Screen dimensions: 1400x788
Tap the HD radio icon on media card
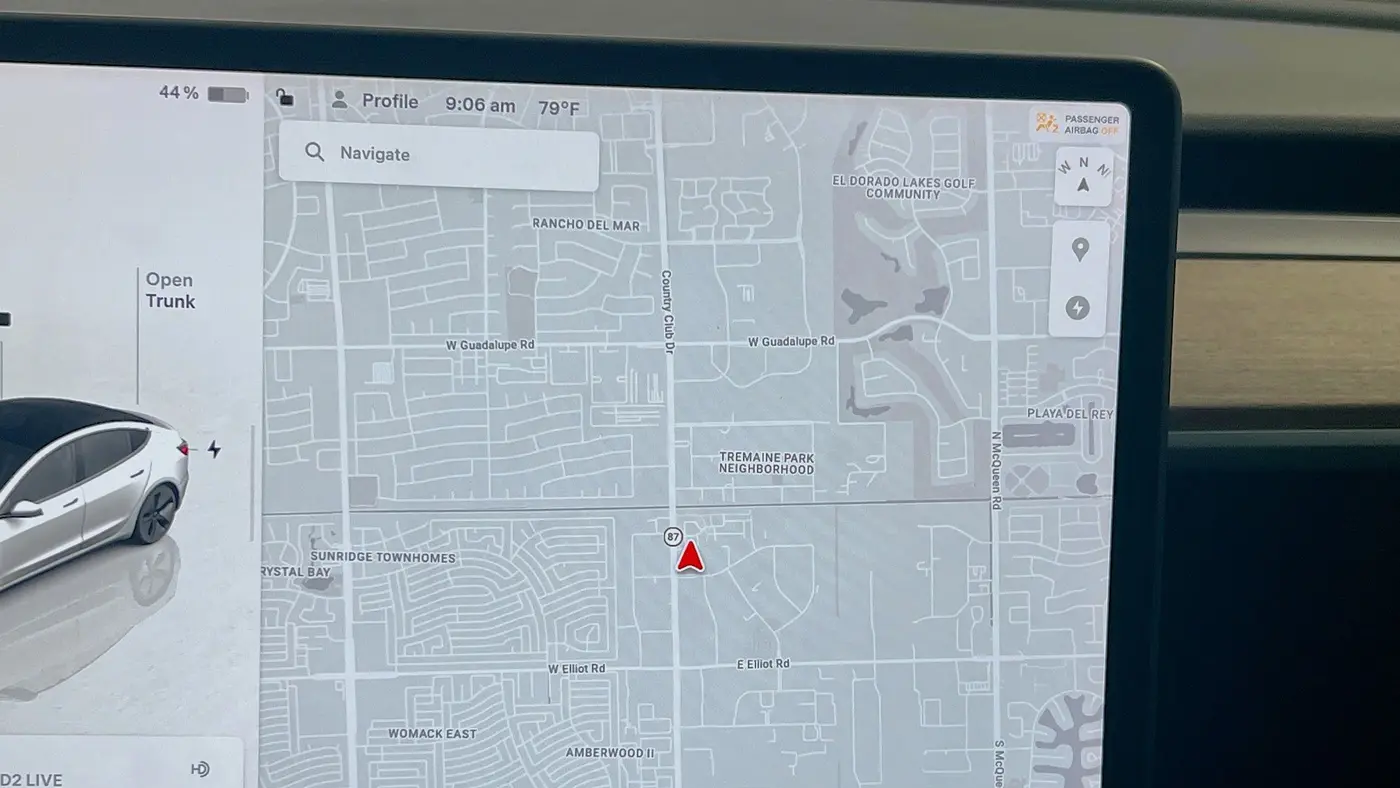click(200, 769)
